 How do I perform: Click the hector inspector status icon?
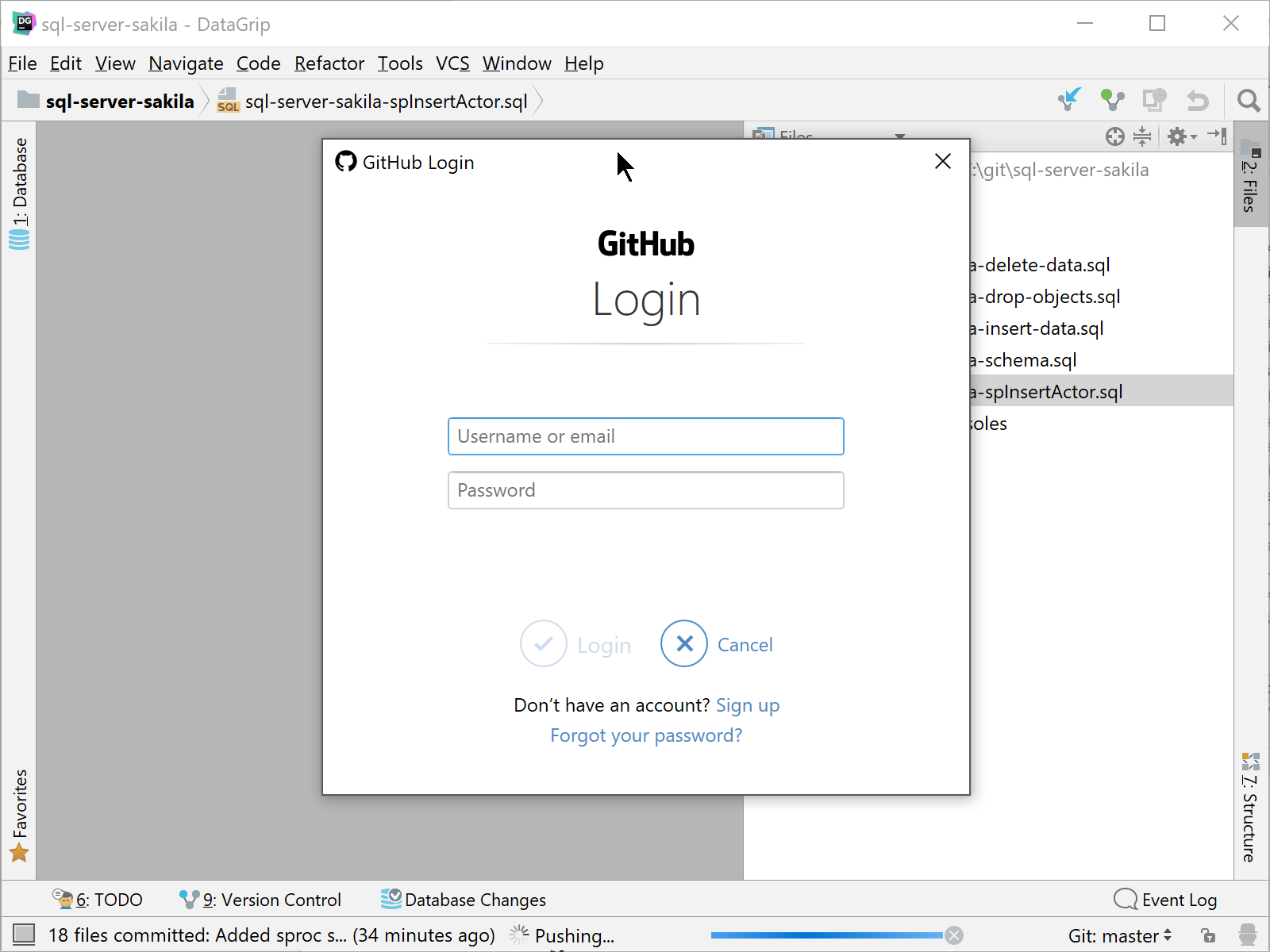(1247, 935)
